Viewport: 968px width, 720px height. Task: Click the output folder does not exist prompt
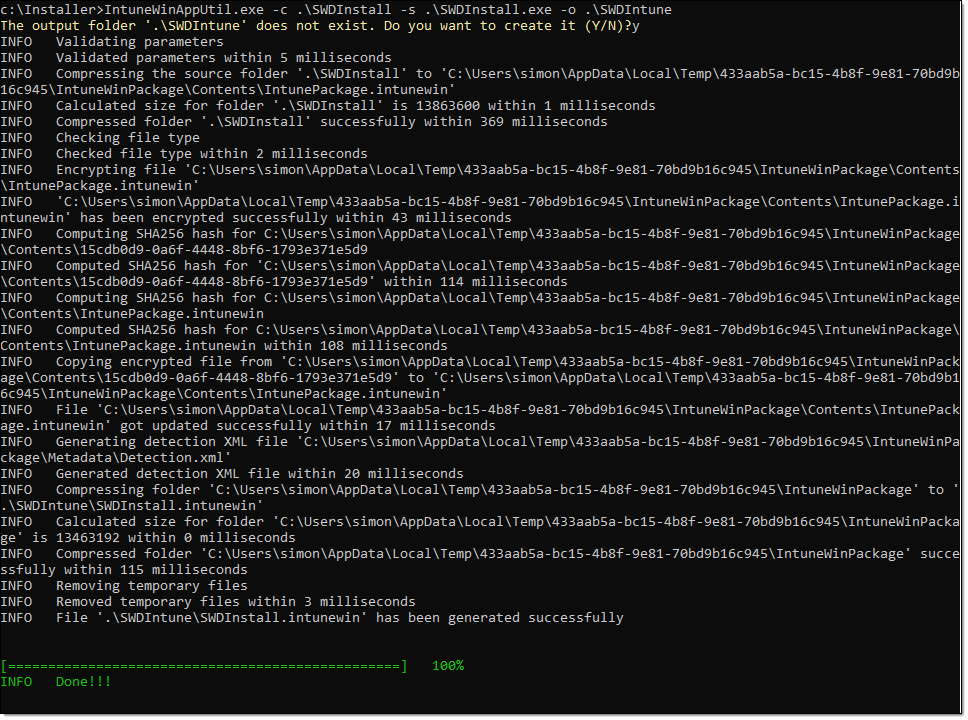tap(320, 25)
